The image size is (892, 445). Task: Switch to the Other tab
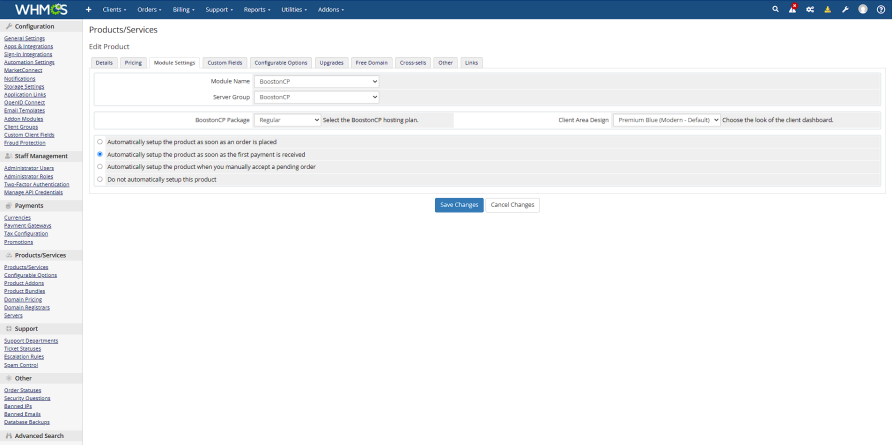click(445, 63)
